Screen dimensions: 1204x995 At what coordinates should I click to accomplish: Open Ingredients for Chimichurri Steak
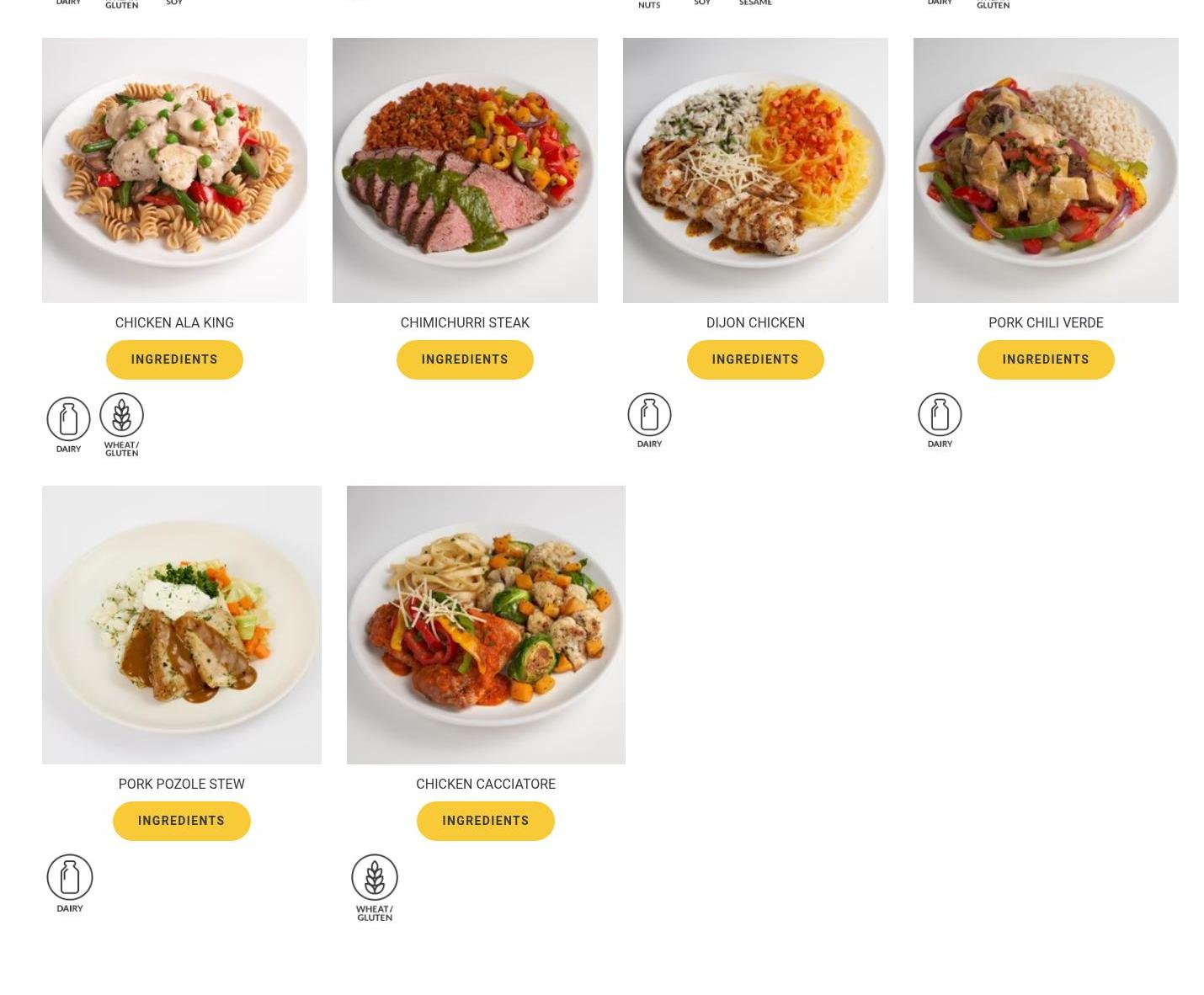coord(465,359)
